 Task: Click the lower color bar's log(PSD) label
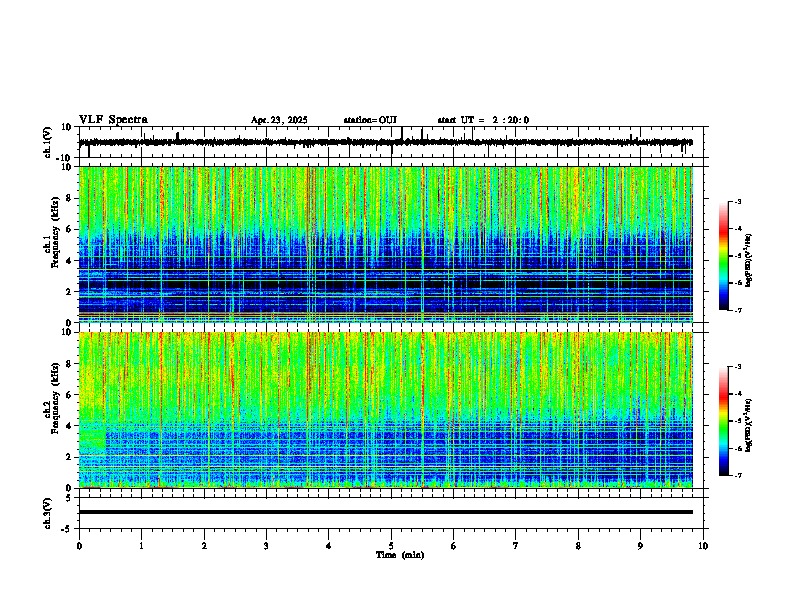pos(749,425)
